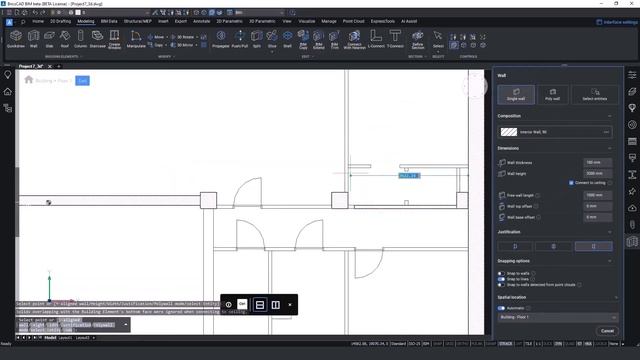Choose the Slab tool

[49, 39]
